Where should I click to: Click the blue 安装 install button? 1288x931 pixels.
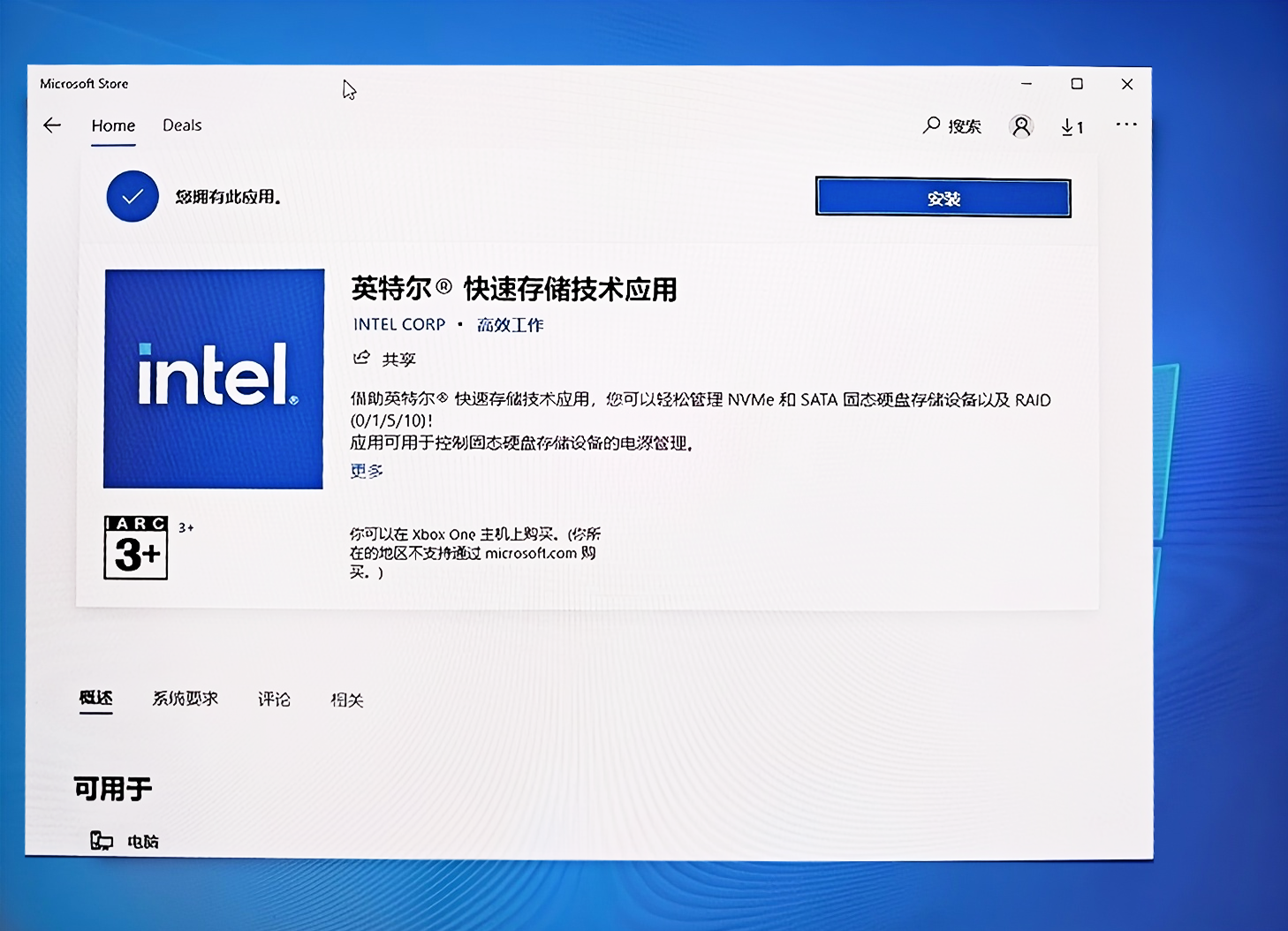click(943, 198)
